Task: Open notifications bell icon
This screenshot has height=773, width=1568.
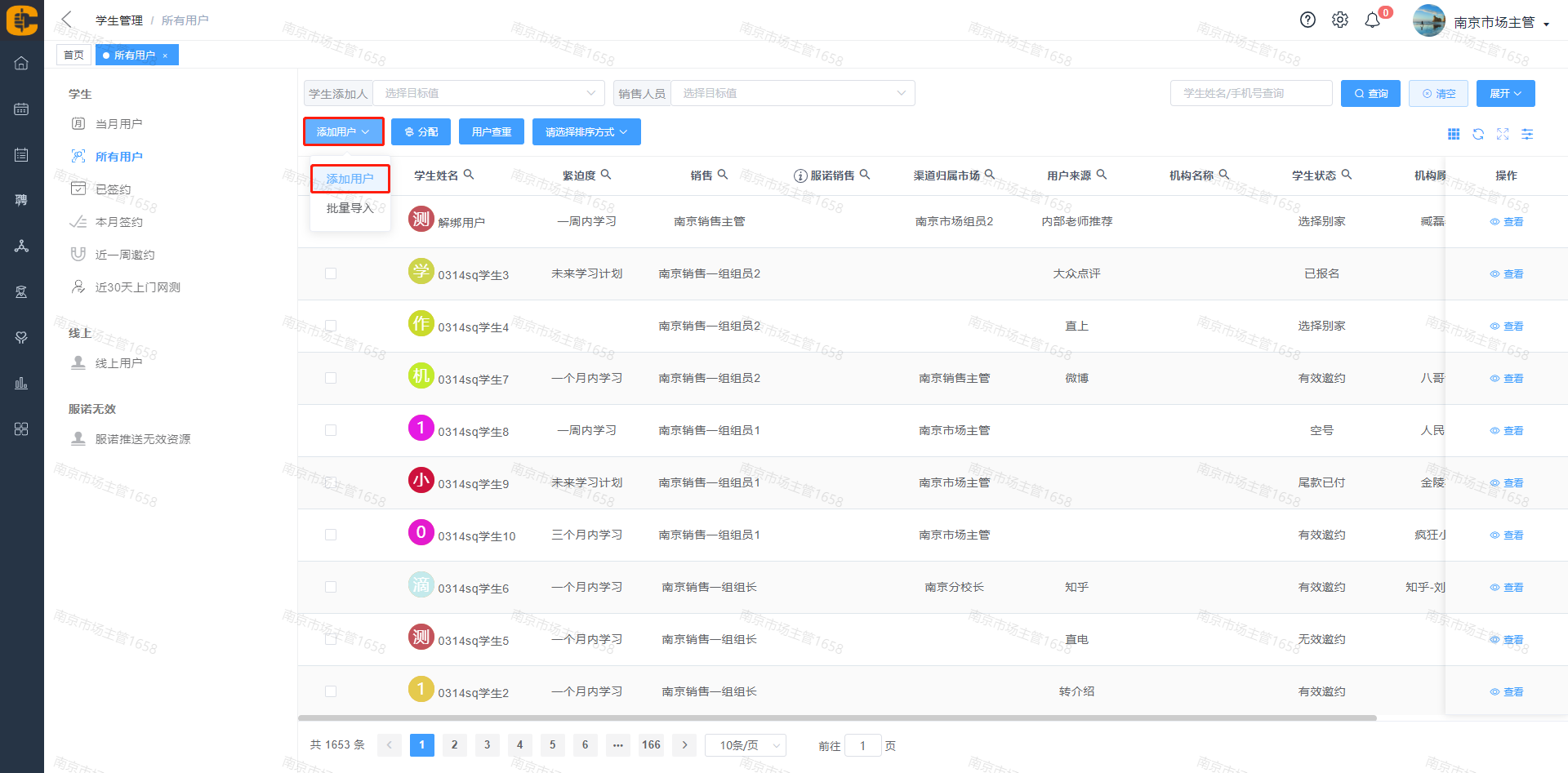Action: click(1373, 20)
